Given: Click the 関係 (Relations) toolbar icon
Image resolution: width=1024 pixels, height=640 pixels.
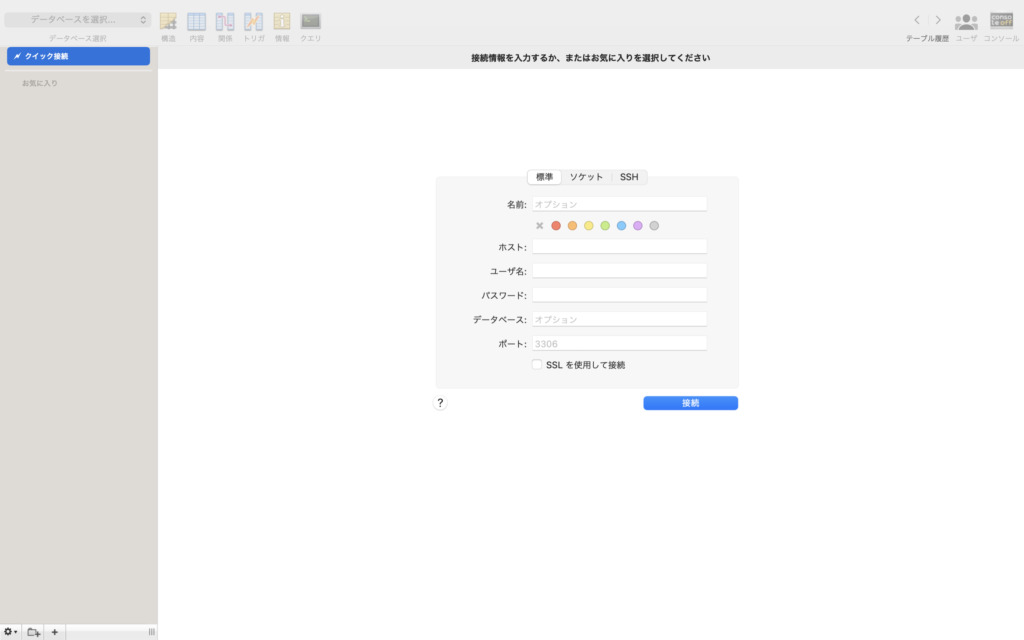Looking at the screenshot, I should pos(225,20).
